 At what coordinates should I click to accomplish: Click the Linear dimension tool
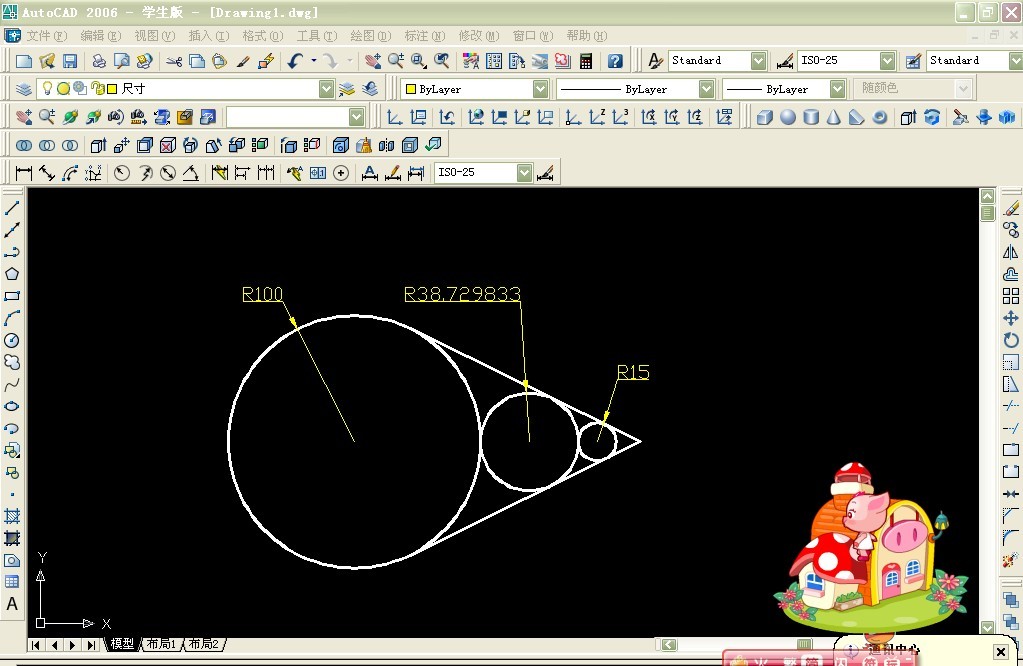click(x=24, y=173)
